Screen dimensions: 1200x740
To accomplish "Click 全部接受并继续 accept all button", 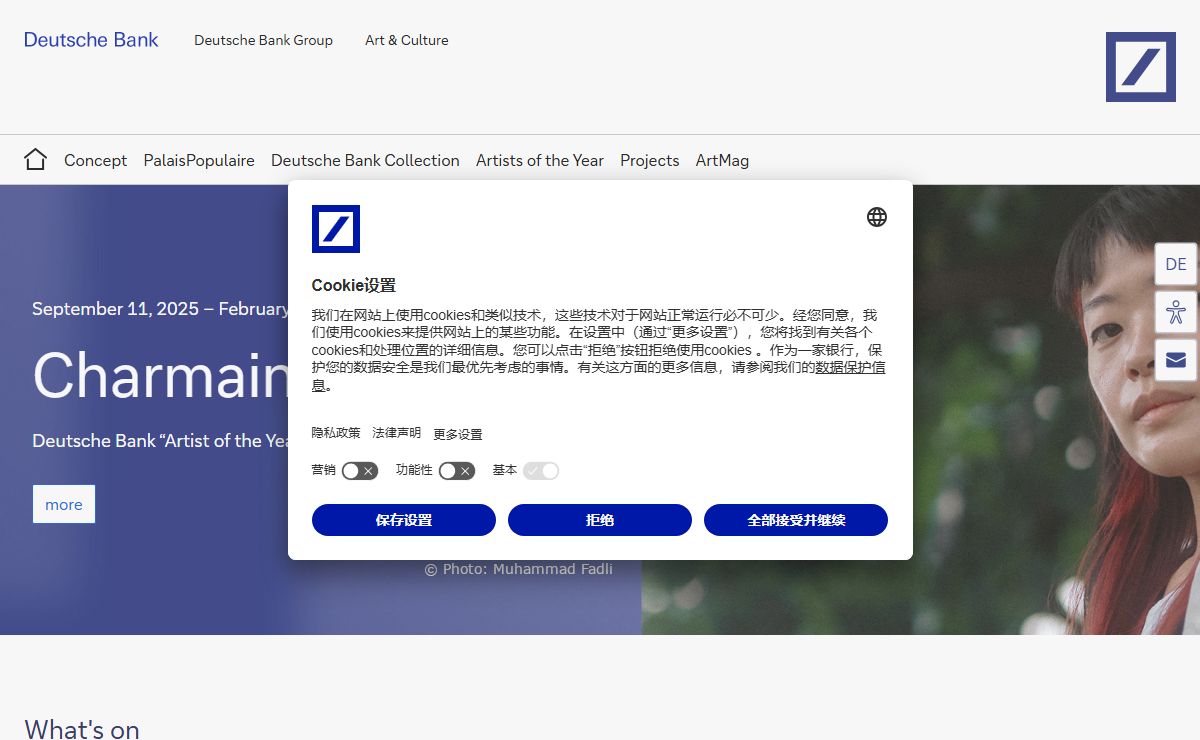I will point(796,520).
